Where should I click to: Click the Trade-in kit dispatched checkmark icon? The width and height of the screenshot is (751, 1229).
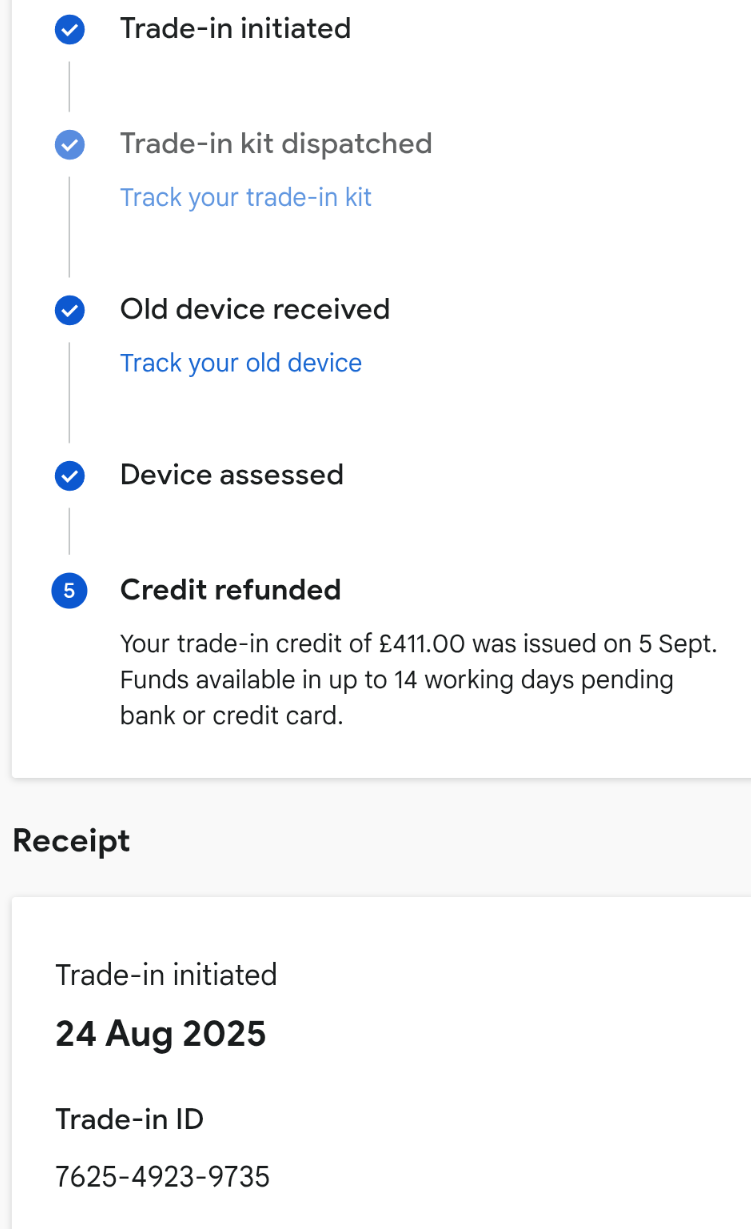point(69,145)
